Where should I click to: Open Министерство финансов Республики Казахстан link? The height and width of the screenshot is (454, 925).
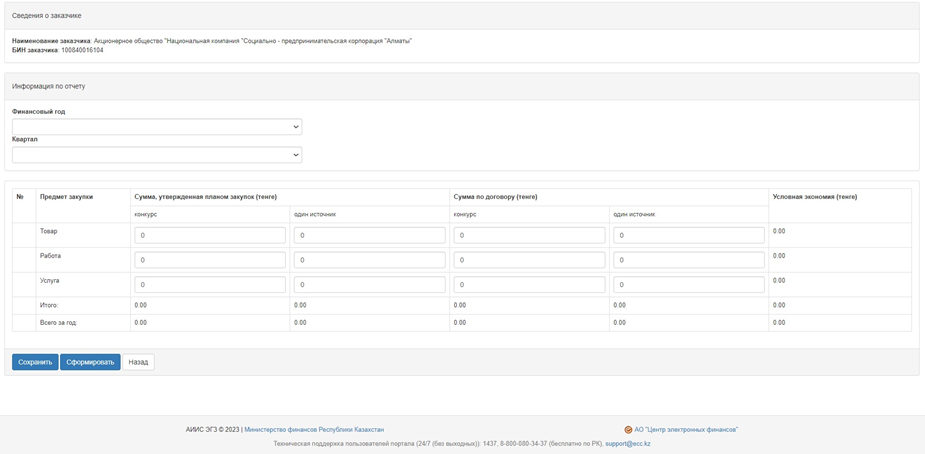pyautogui.click(x=314, y=429)
